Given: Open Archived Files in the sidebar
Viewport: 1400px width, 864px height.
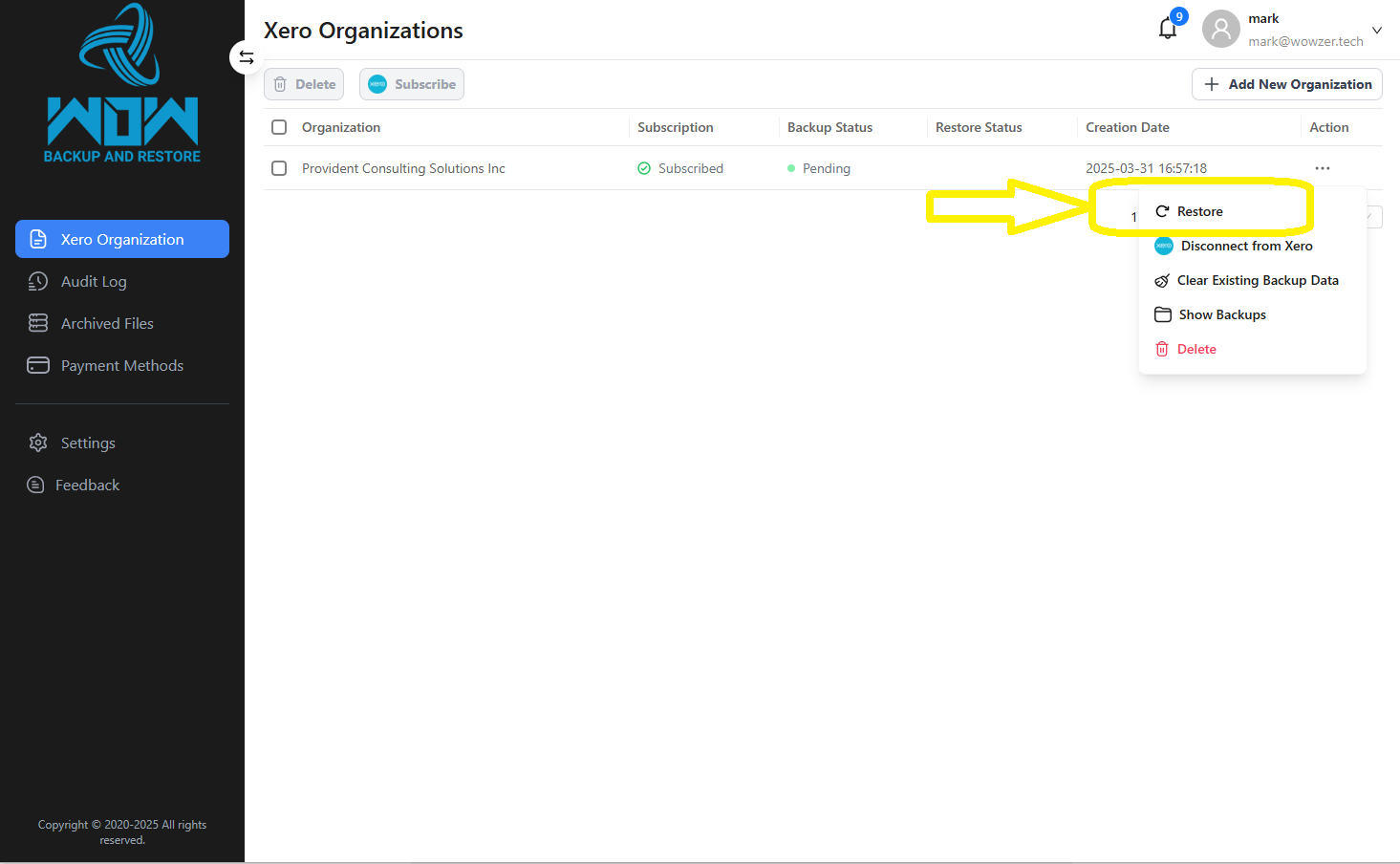Looking at the screenshot, I should [107, 323].
